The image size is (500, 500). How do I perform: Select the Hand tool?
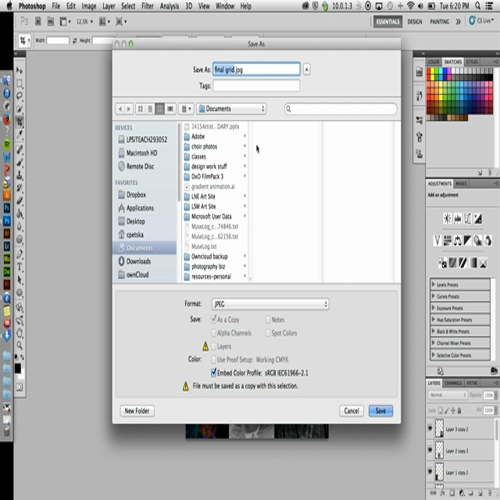click(x=20, y=333)
